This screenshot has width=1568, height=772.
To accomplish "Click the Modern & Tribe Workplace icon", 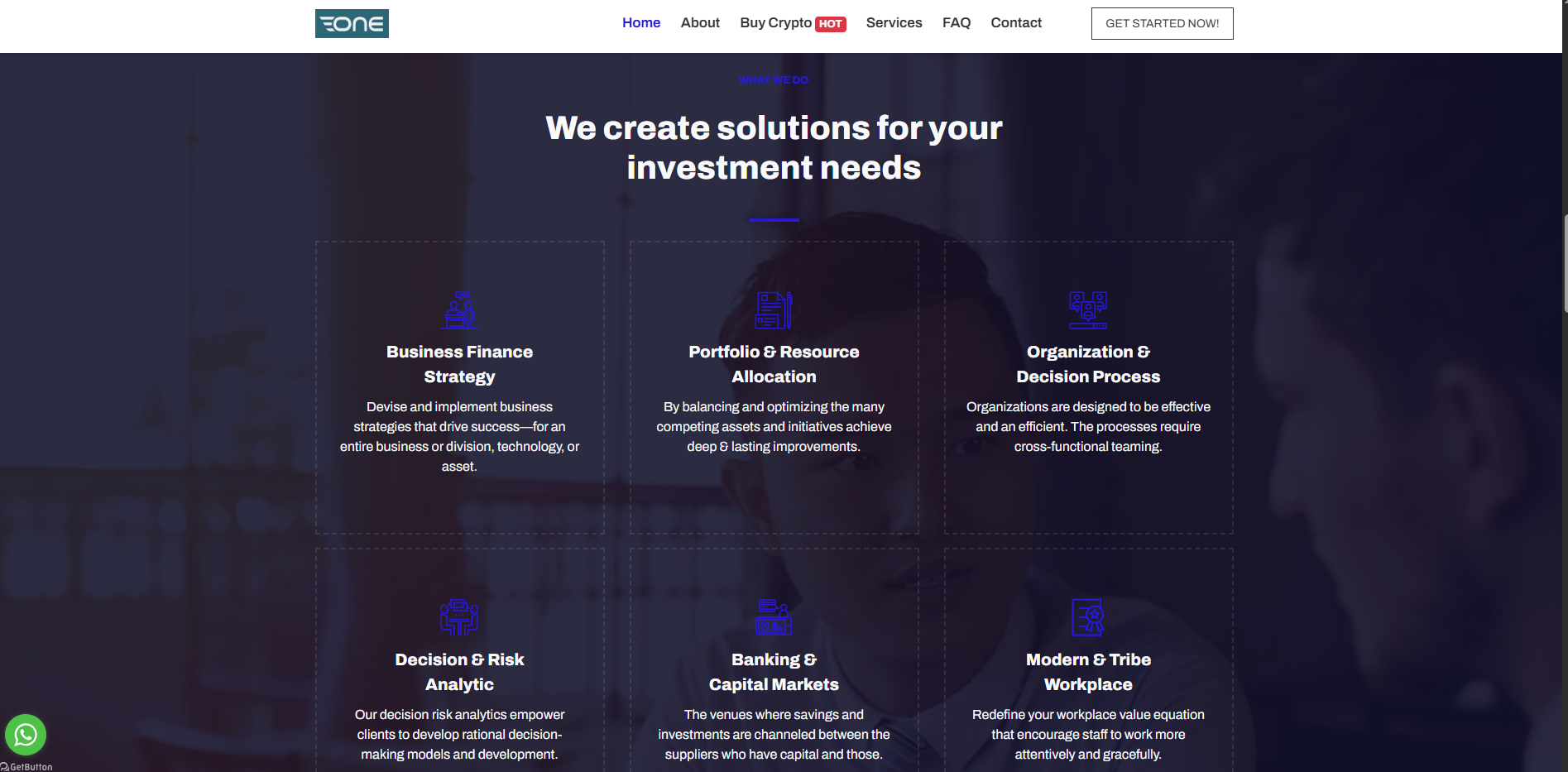I will 1088,617.
